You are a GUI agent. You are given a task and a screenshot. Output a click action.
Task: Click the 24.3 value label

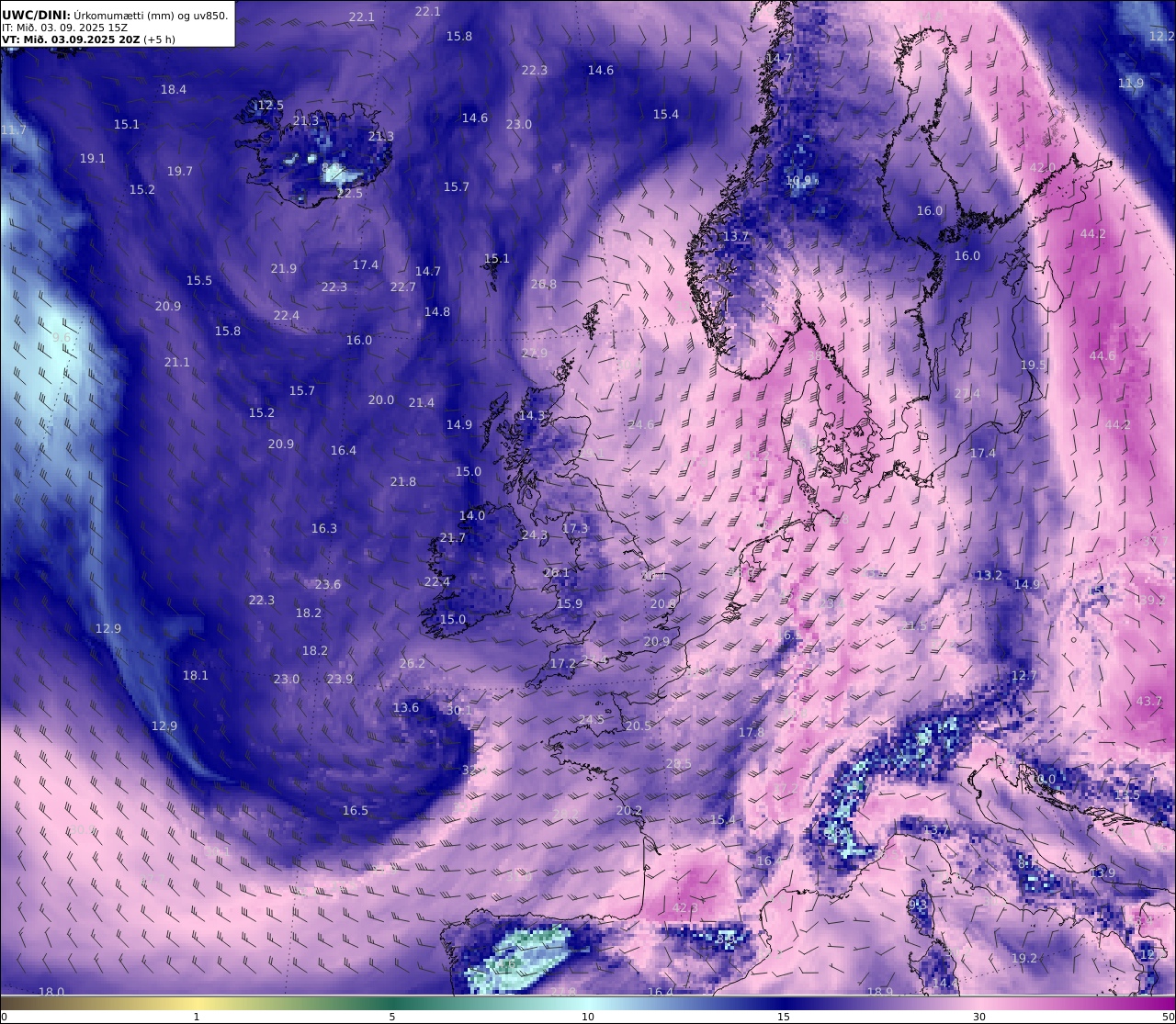[534, 535]
